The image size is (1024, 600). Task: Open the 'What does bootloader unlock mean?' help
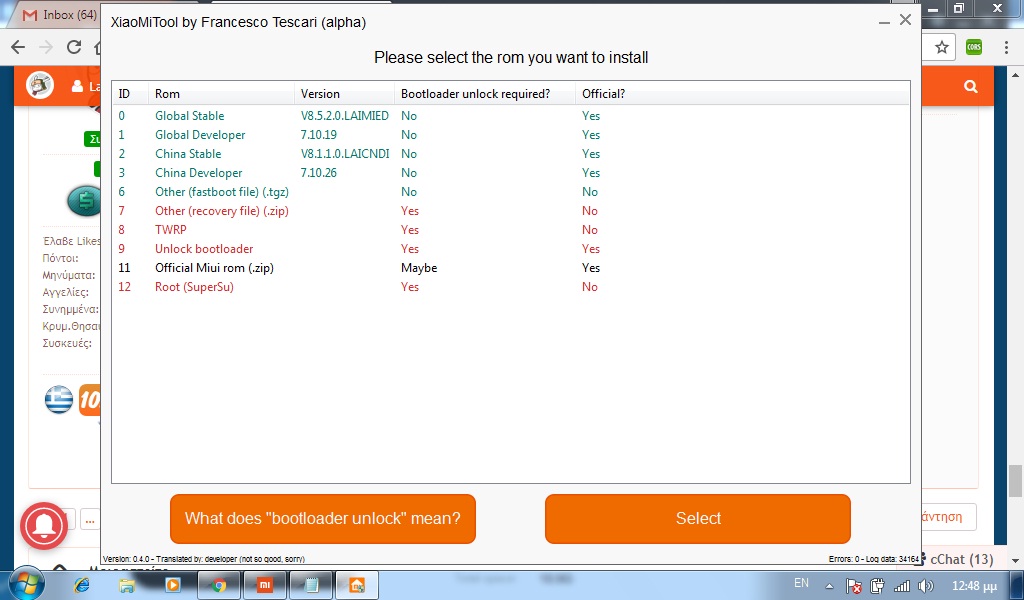coord(322,518)
